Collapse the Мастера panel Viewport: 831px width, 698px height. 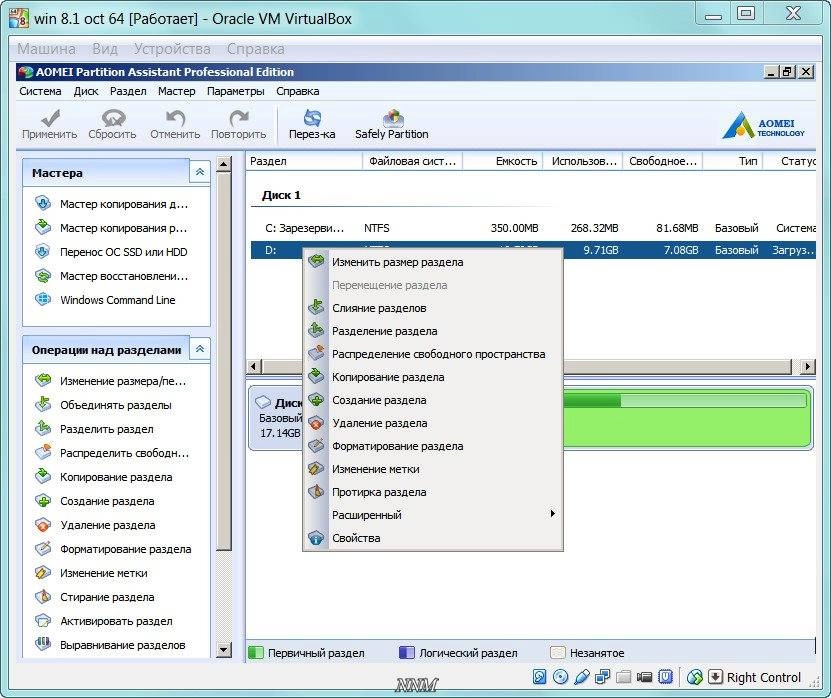200,172
